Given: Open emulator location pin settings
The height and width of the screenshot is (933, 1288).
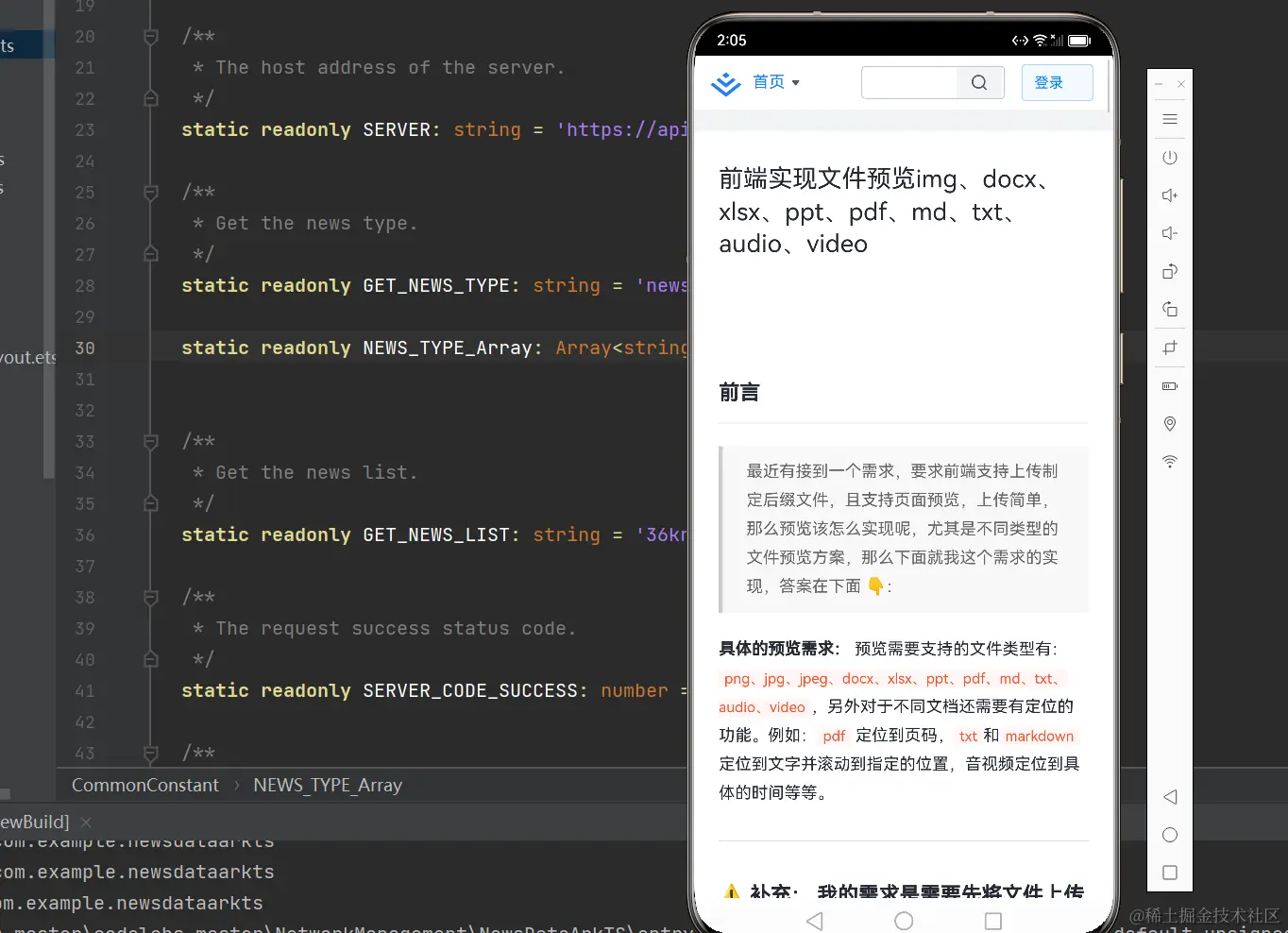Looking at the screenshot, I should tap(1170, 424).
